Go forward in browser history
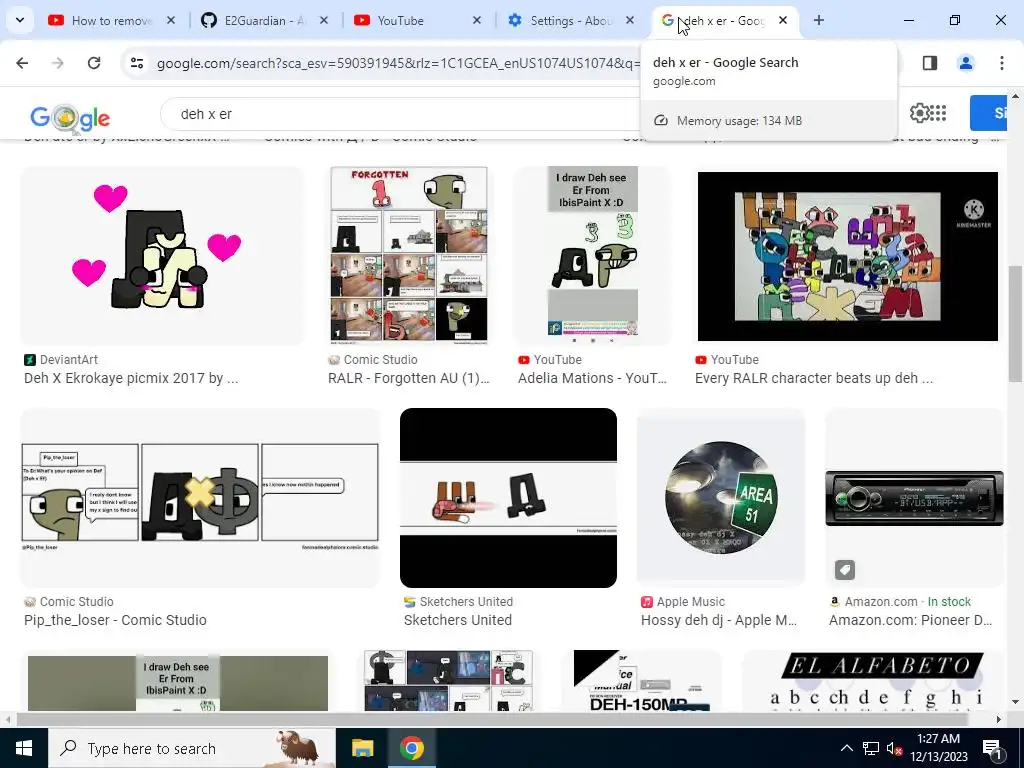This screenshot has width=1024, height=768. pyautogui.click(x=58, y=63)
